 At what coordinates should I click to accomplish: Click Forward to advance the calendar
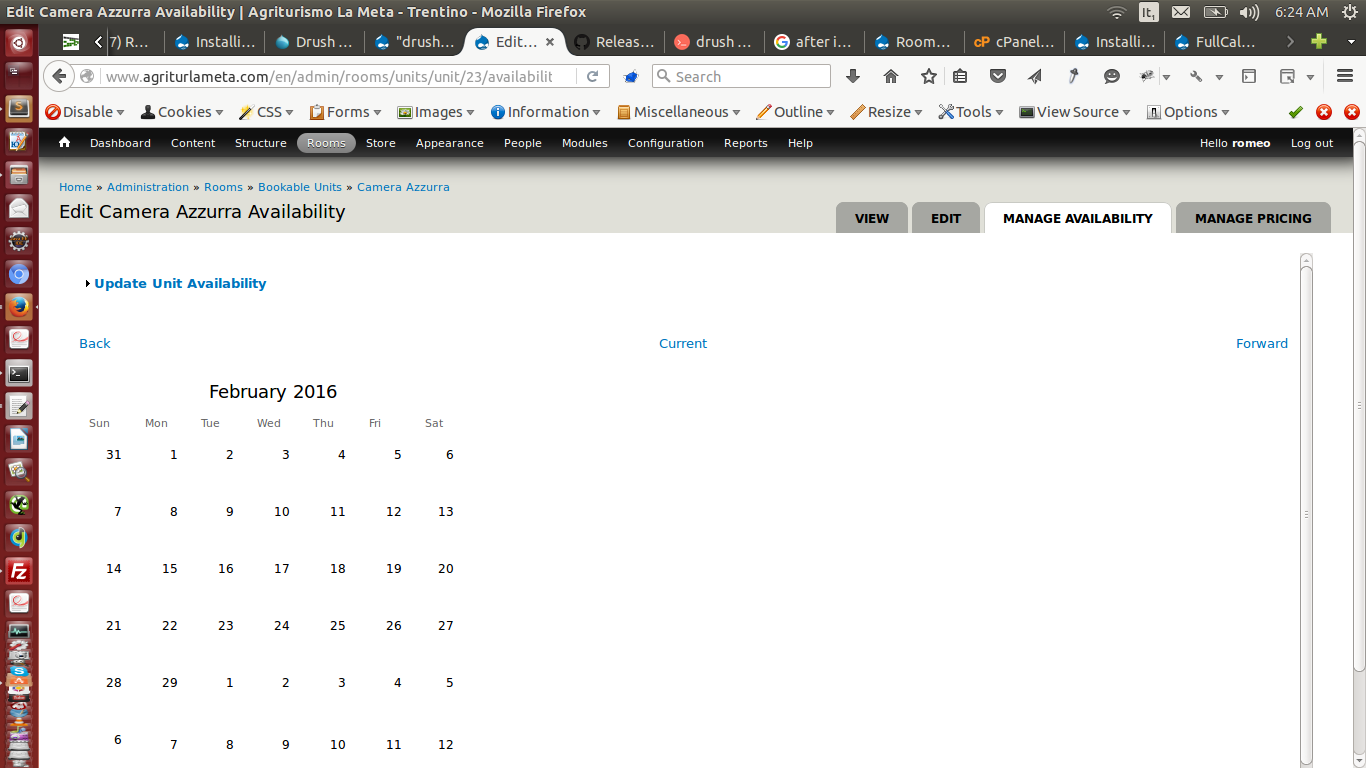(x=1262, y=343)
